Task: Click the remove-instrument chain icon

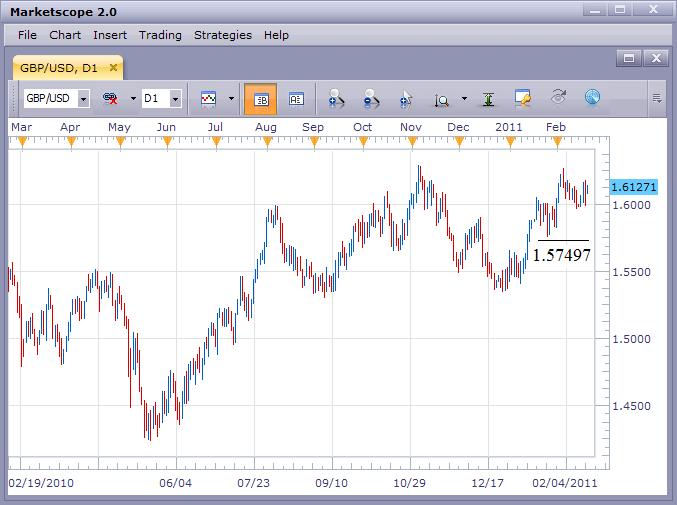Action: 111,98
